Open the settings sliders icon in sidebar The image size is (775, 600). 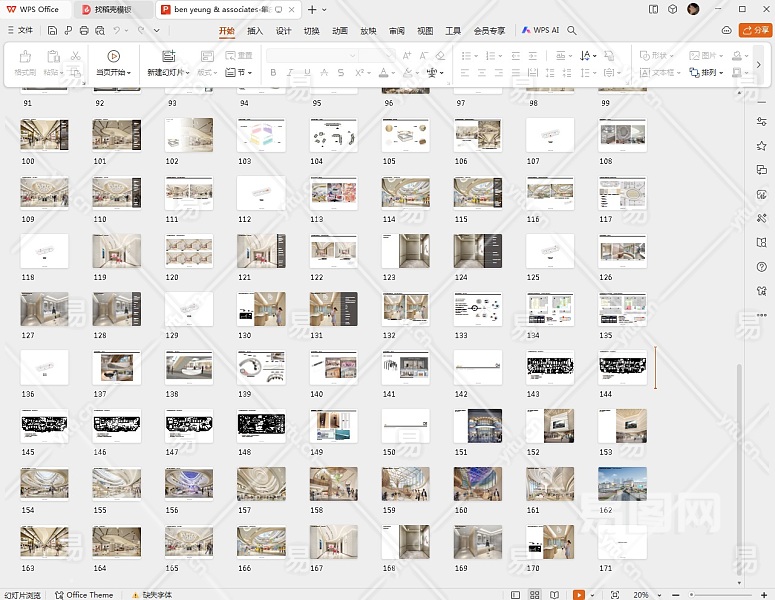(762, 122)
